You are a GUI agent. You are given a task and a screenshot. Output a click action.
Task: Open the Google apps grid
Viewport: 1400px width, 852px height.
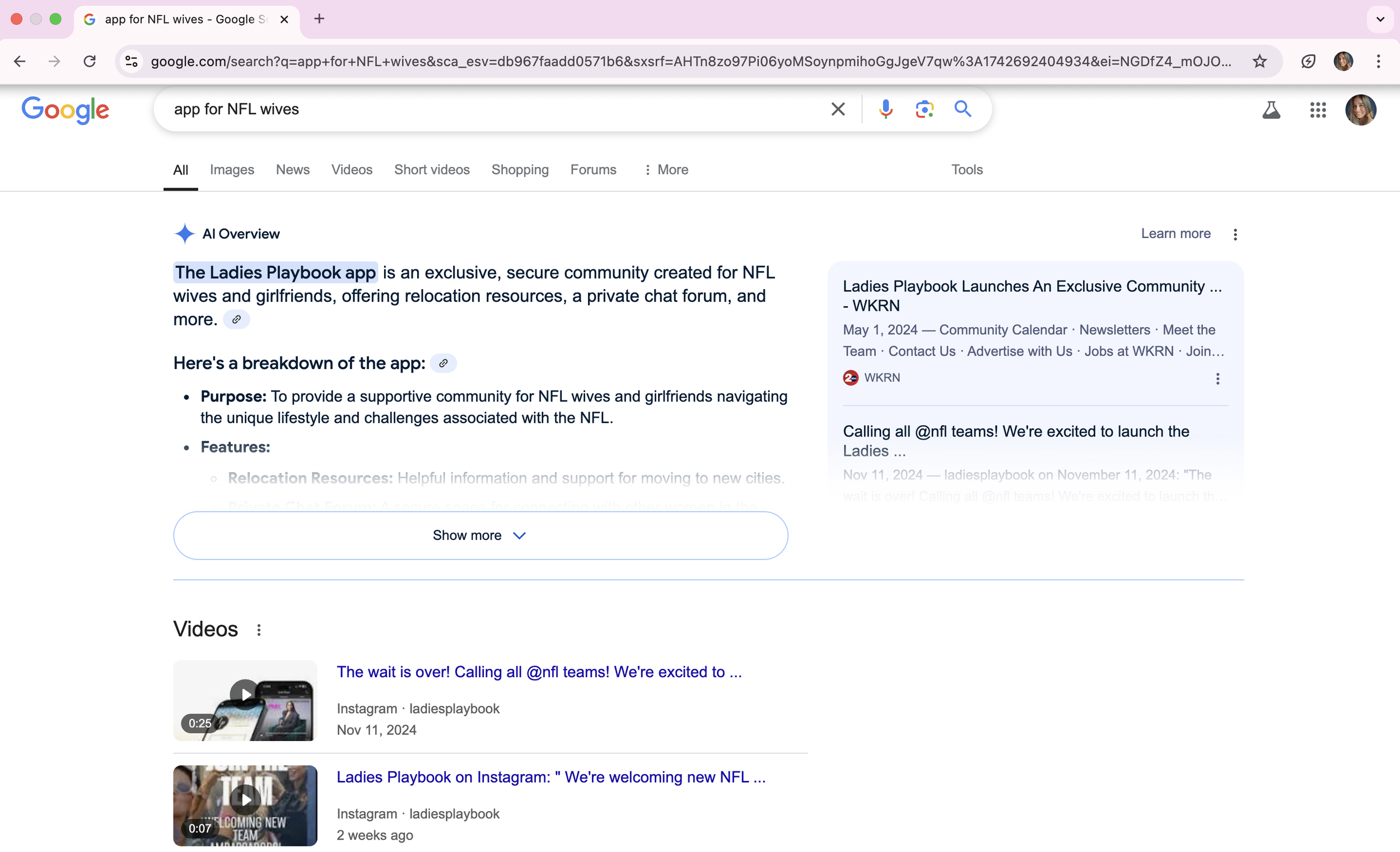[1318, 110]
